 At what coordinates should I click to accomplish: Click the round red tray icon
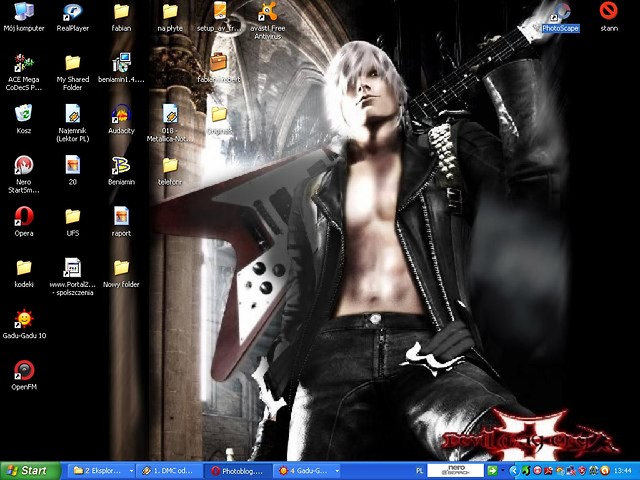tap(537, 471)
